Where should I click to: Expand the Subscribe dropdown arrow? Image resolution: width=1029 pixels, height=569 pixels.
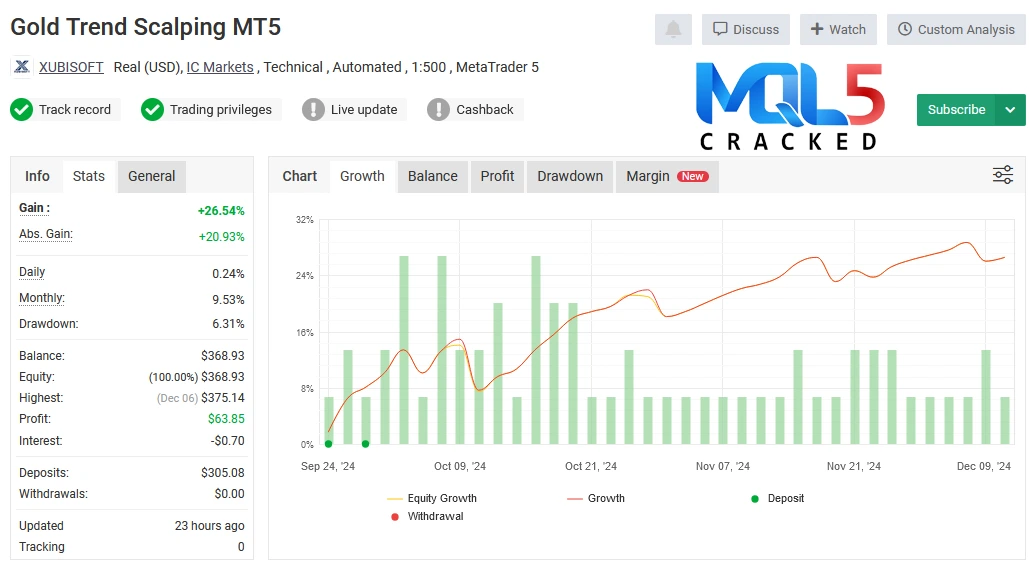tap(1011, 110)
